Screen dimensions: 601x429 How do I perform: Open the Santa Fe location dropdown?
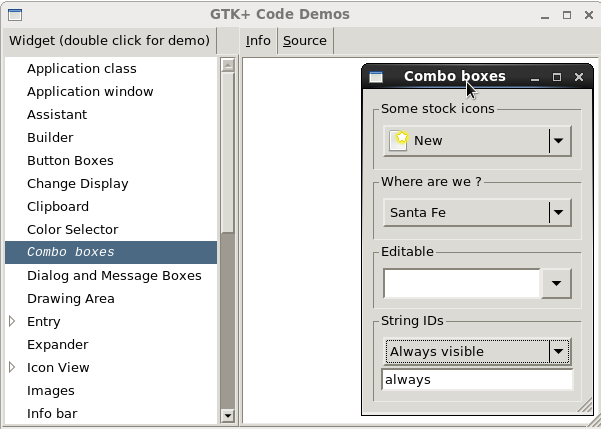pyautogui.click(x=559, y=212)
